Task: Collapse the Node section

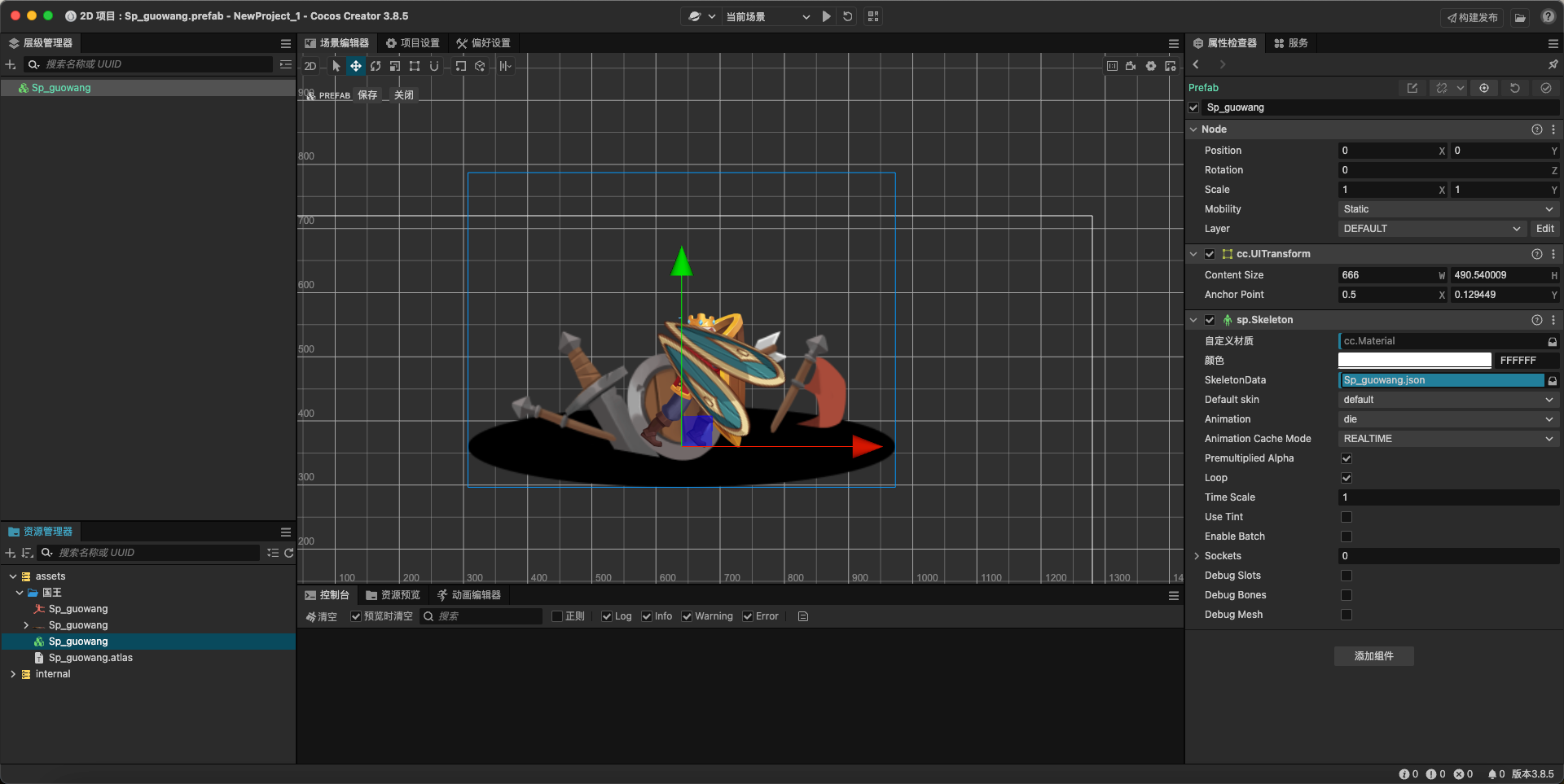Action: tap(1193, 129)
